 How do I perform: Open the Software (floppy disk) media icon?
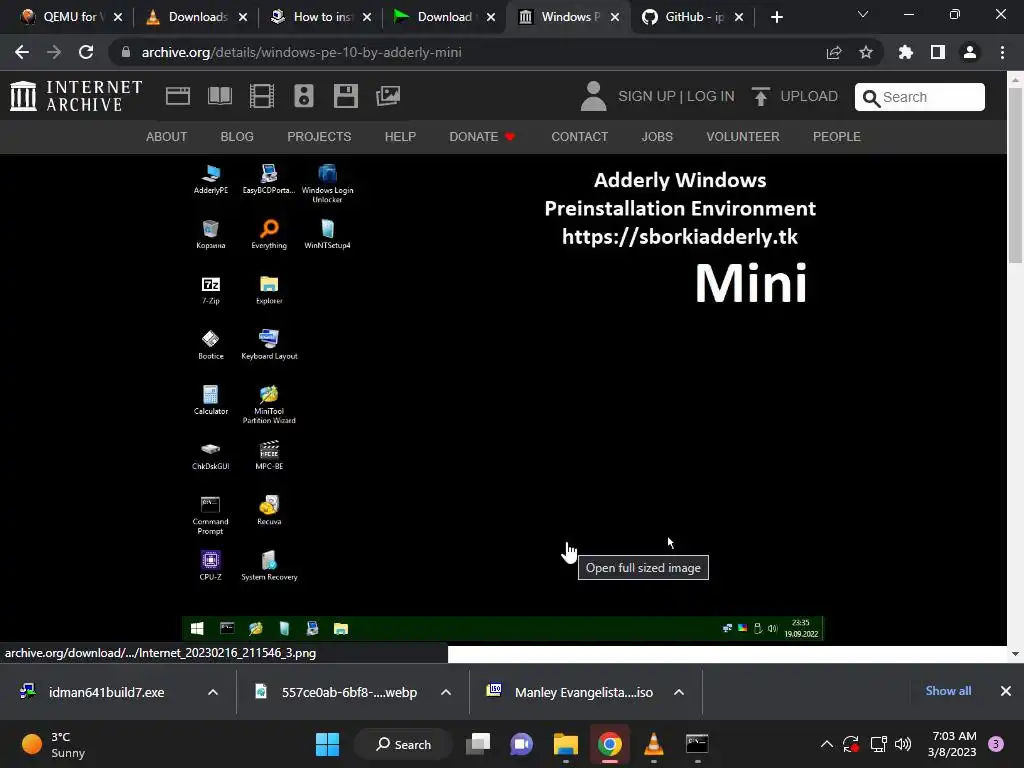tap(345, 96)
